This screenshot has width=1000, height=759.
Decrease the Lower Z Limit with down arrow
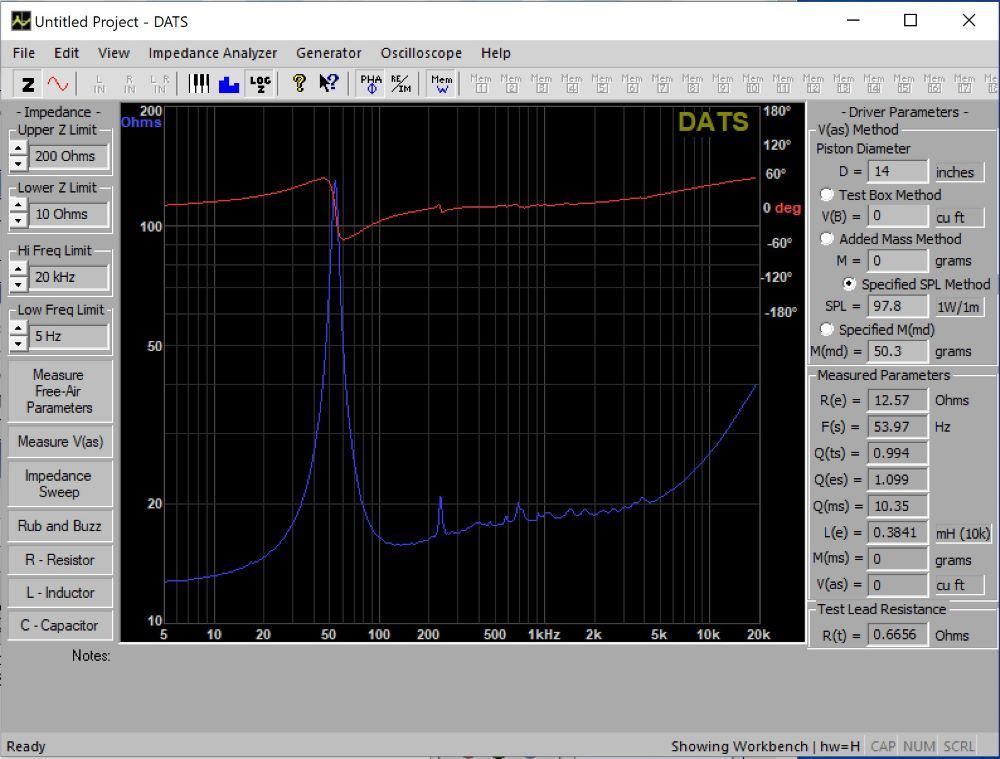[x=18, y=221]
